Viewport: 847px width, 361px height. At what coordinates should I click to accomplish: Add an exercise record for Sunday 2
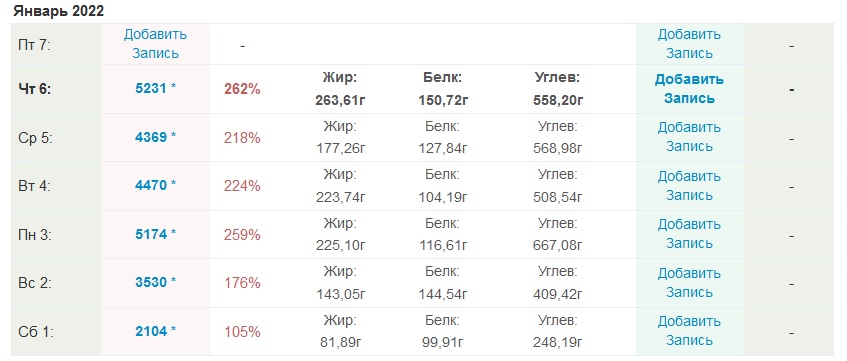click(689, 283)
